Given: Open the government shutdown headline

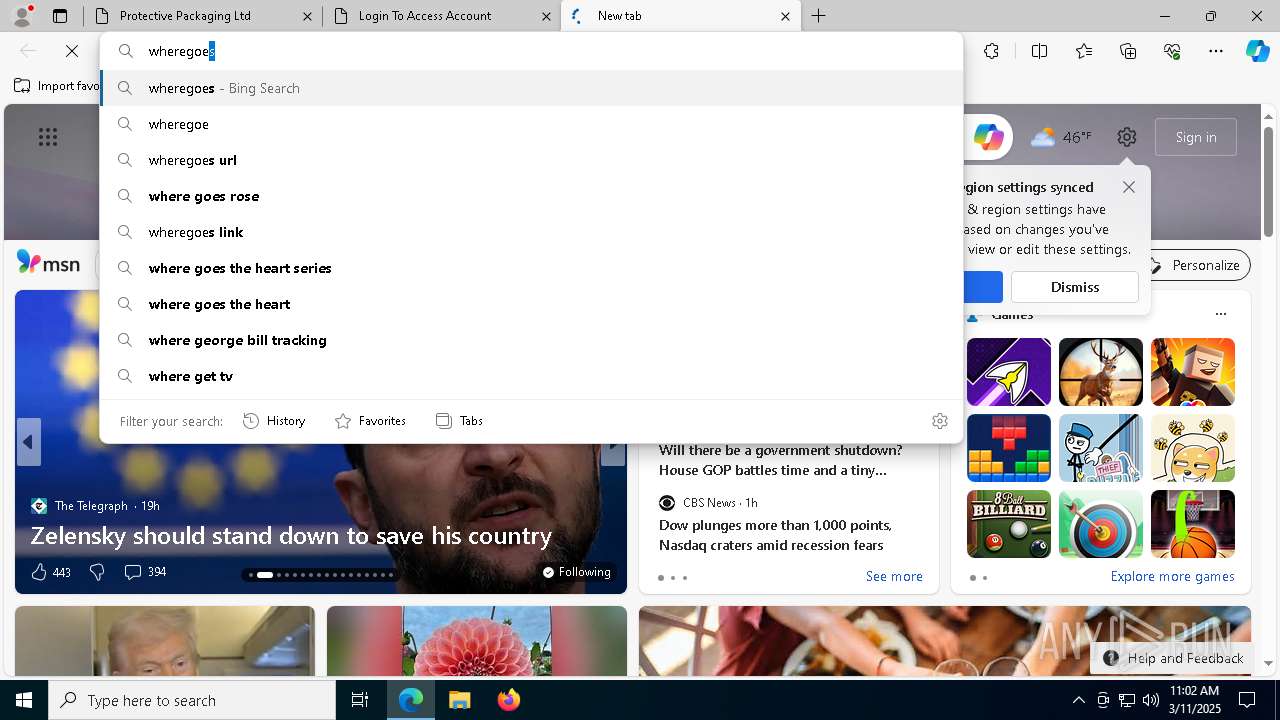Looking at the screenshot, I should point(780,460).
